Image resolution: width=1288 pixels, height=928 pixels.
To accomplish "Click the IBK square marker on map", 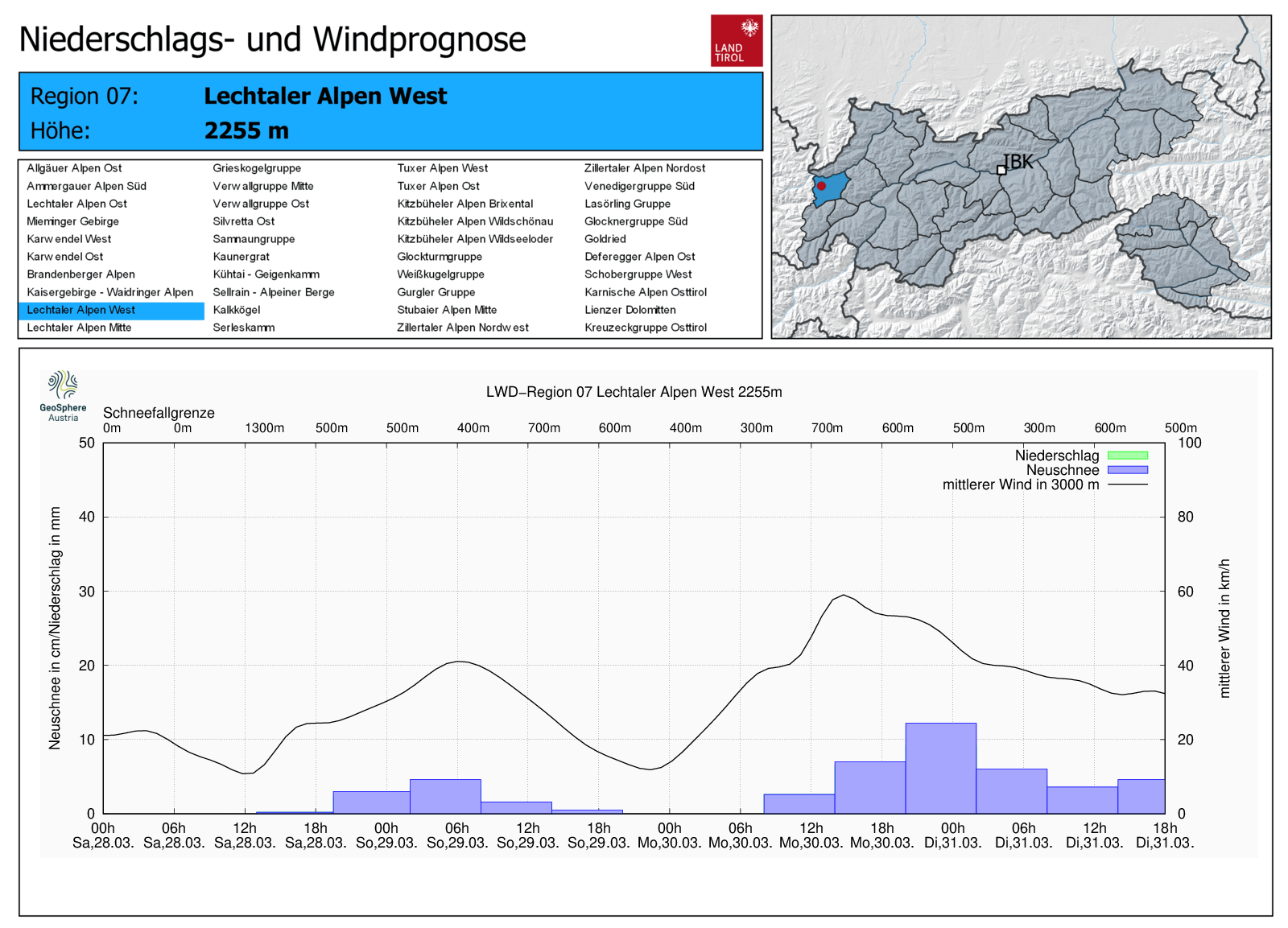I will pos(1001,170).
